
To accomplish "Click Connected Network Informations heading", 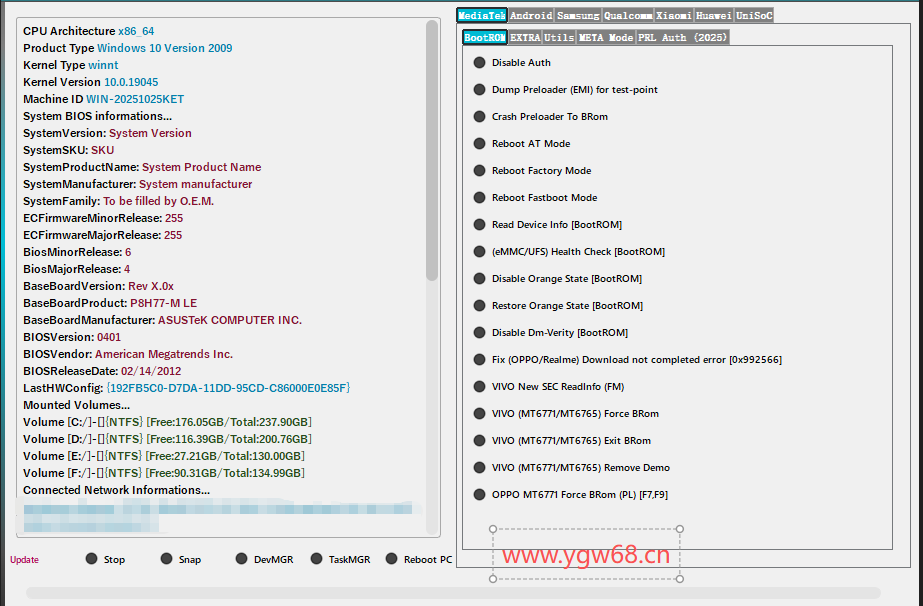I will pyautogui.click(x=117, y=490).
